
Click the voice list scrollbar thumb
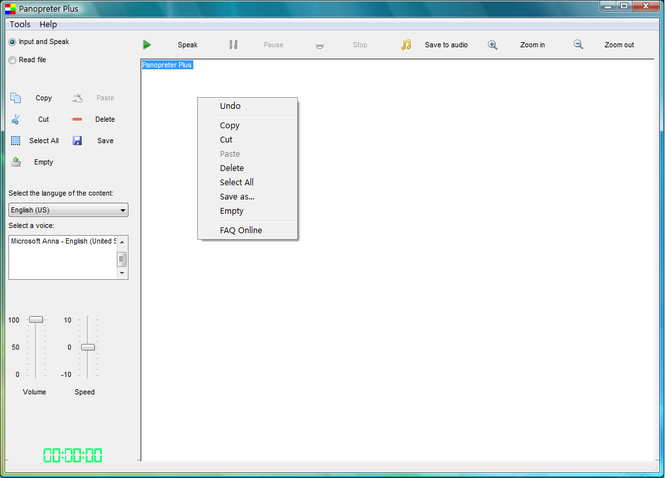122,259
